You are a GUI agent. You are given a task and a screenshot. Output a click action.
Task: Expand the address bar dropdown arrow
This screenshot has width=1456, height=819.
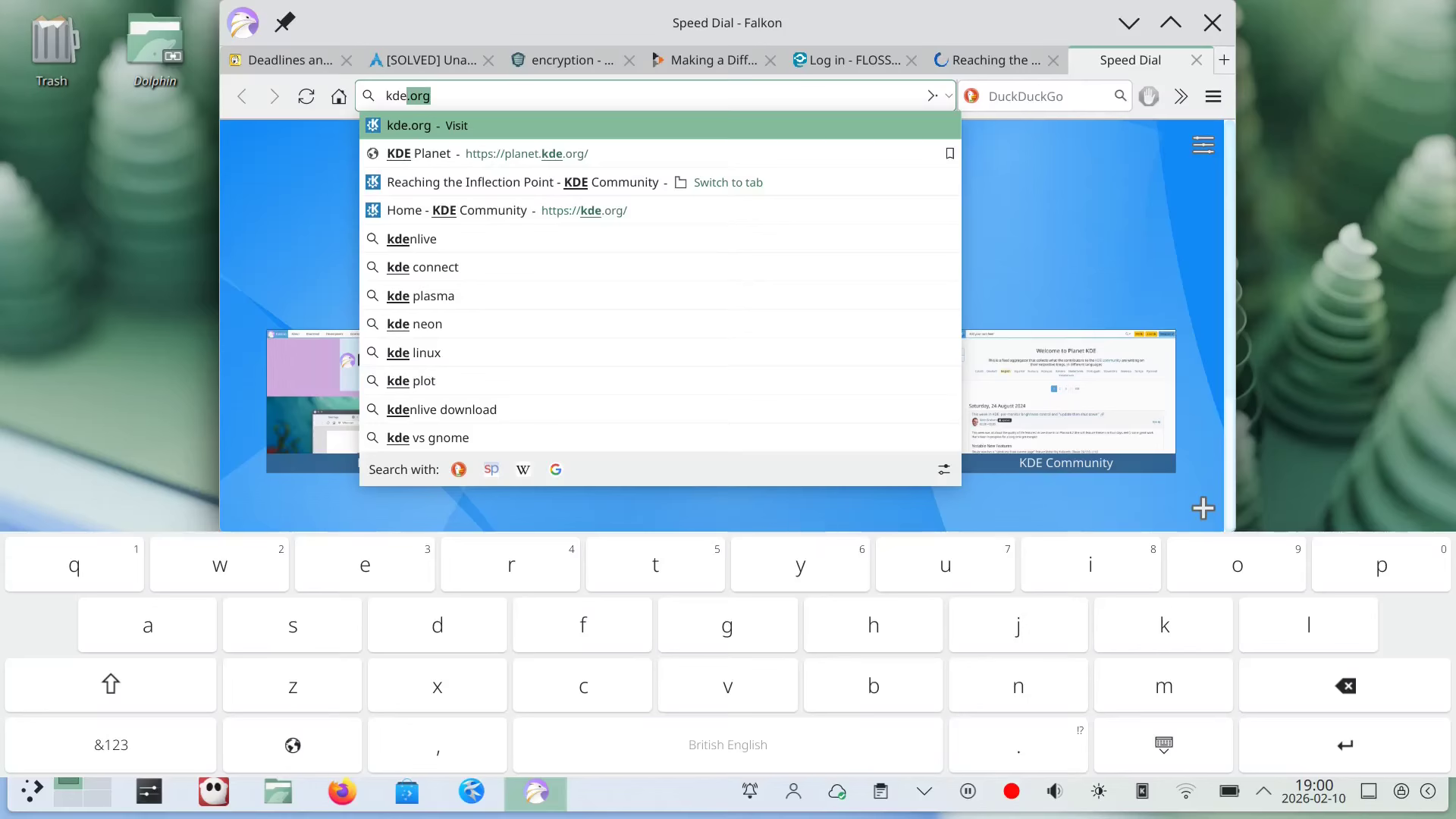click(x=949, y=96)
